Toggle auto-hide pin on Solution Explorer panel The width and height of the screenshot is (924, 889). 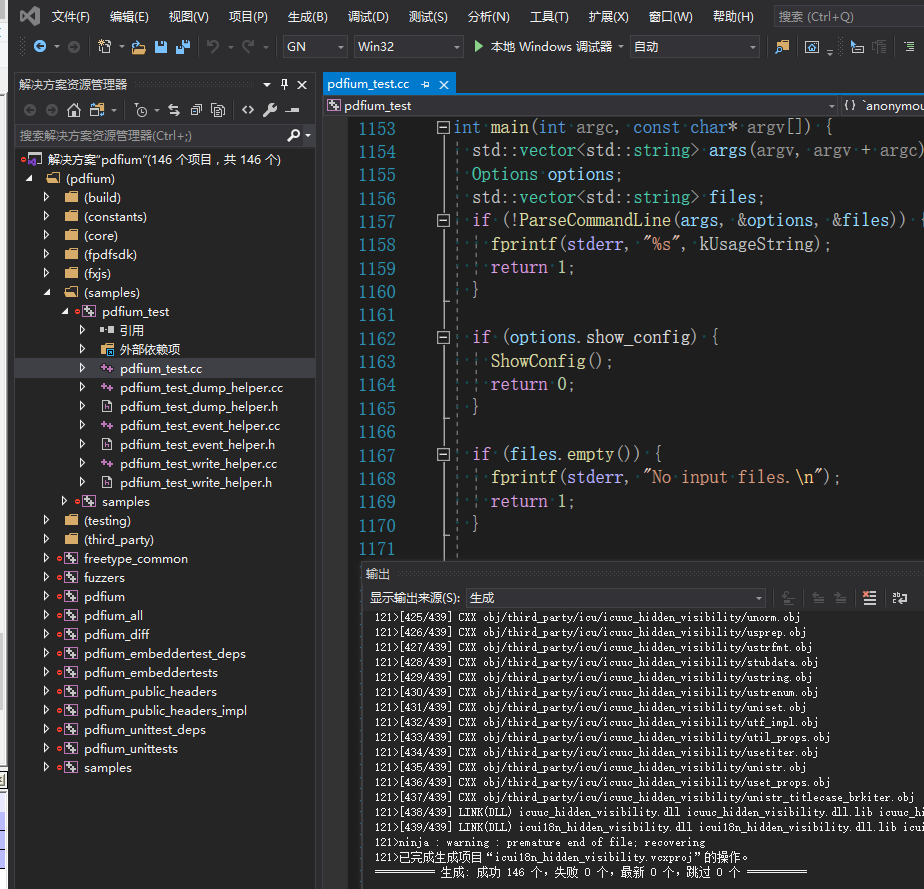[284, 85]
